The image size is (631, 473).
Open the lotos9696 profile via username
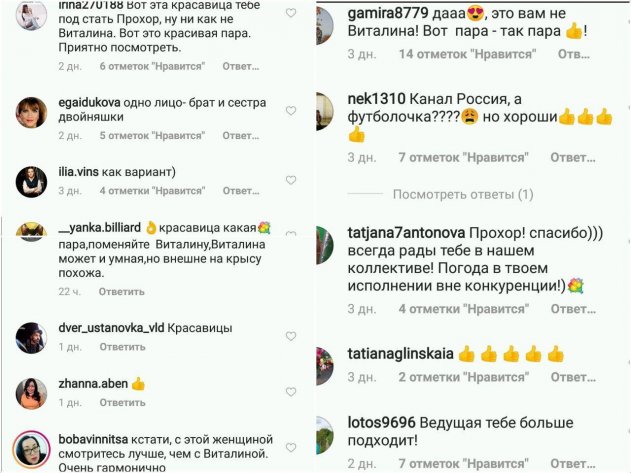381,423
